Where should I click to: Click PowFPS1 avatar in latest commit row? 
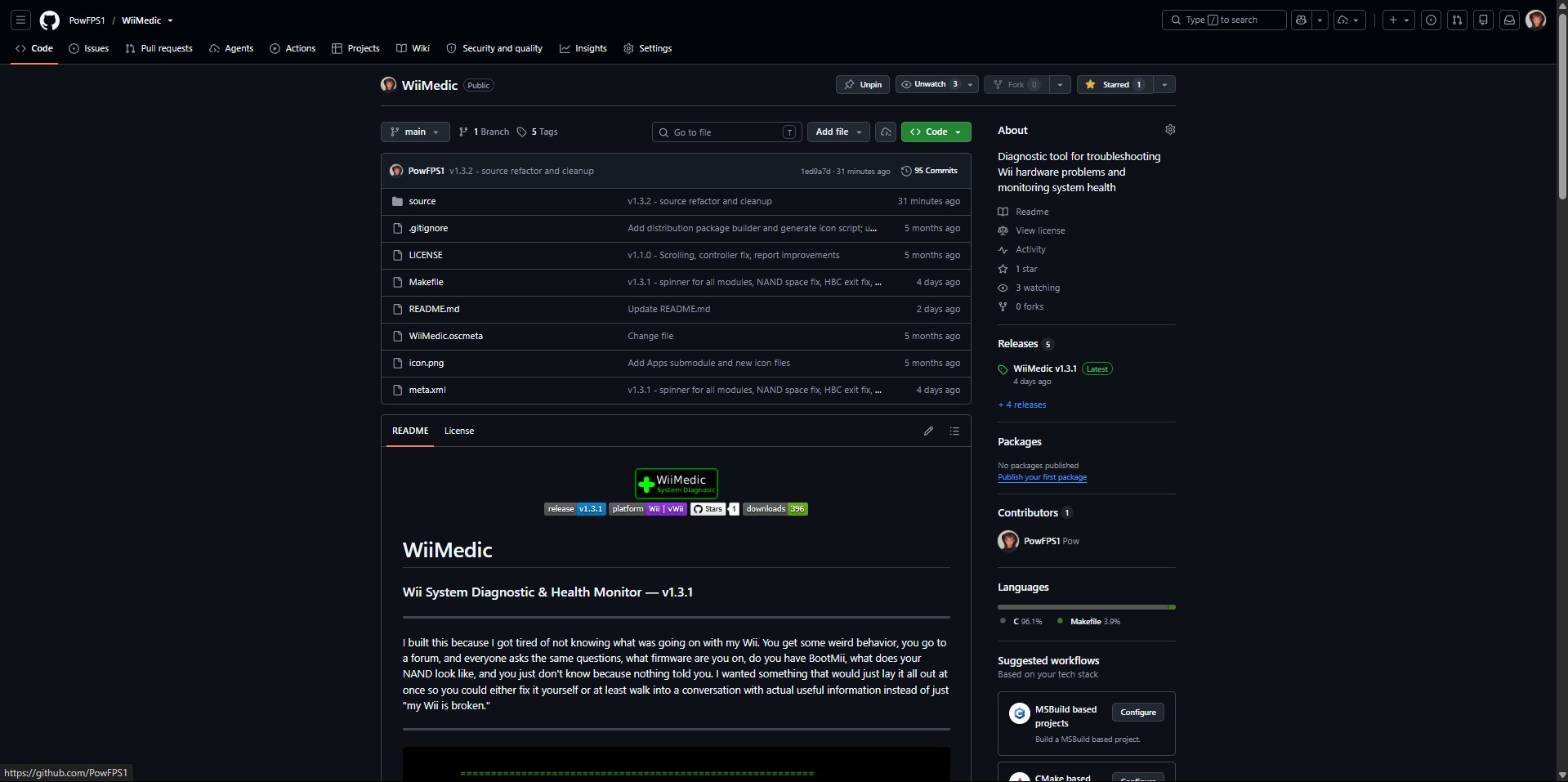396,171
